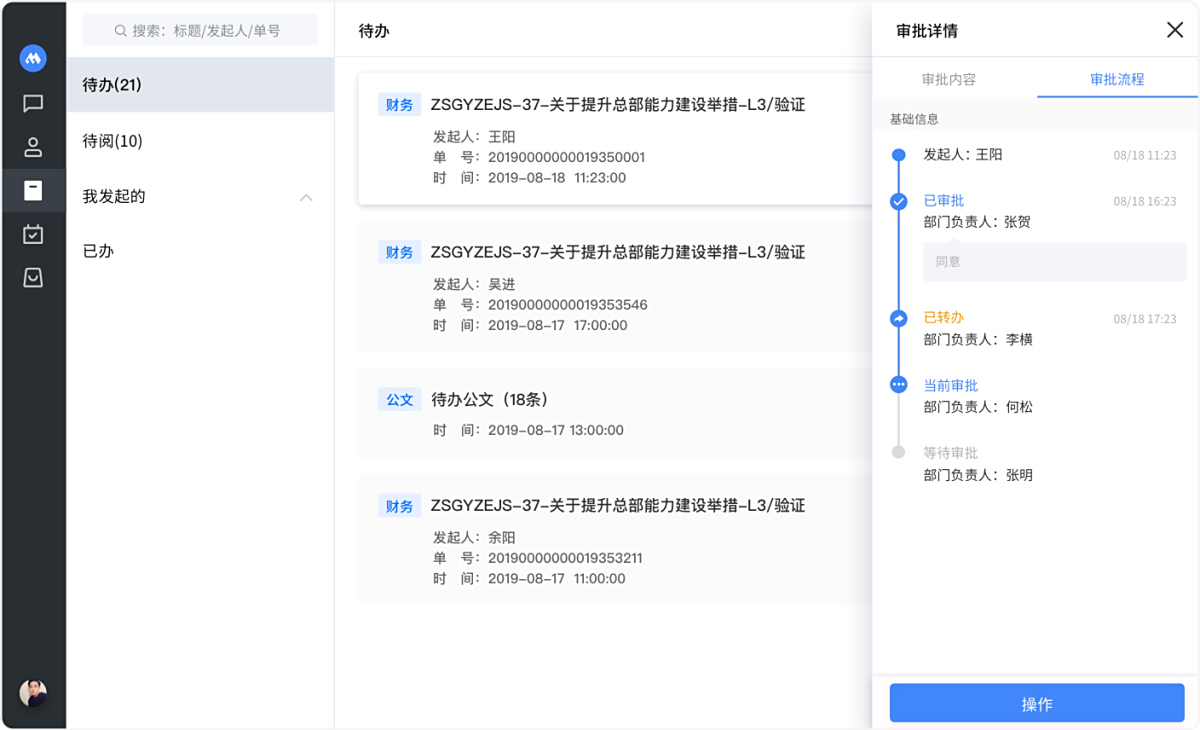Click the 操作 button
This screenshot has height=730, width=1200.
pos(1037,704)
